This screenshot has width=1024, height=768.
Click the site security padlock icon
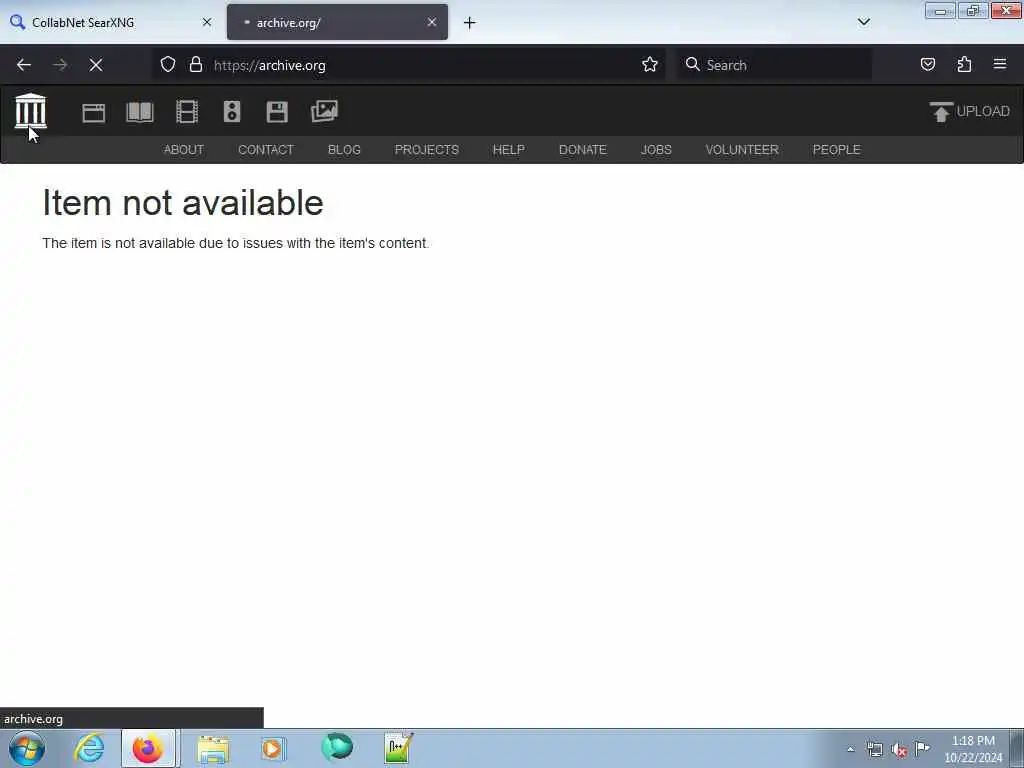click(195, 65)
